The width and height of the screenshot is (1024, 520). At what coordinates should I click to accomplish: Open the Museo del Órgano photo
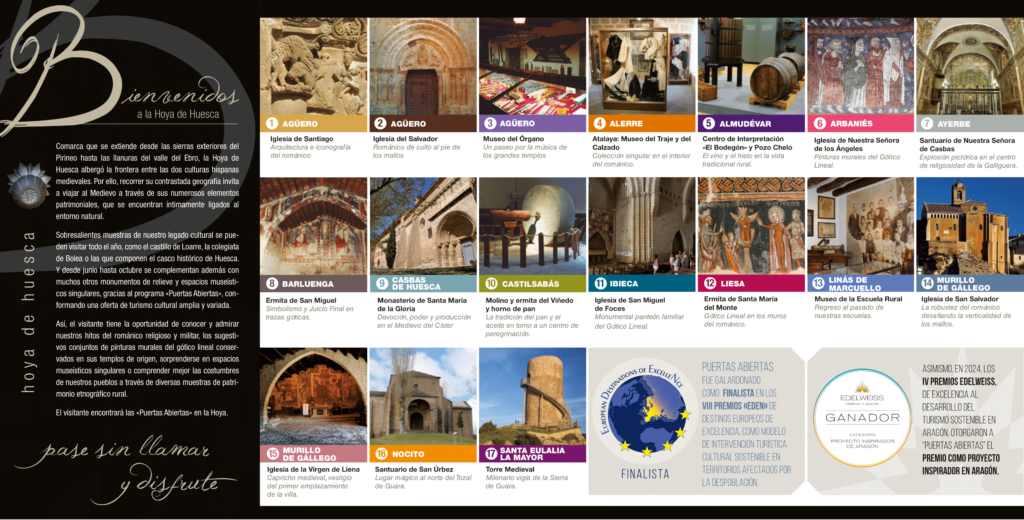tap(532, 66)
